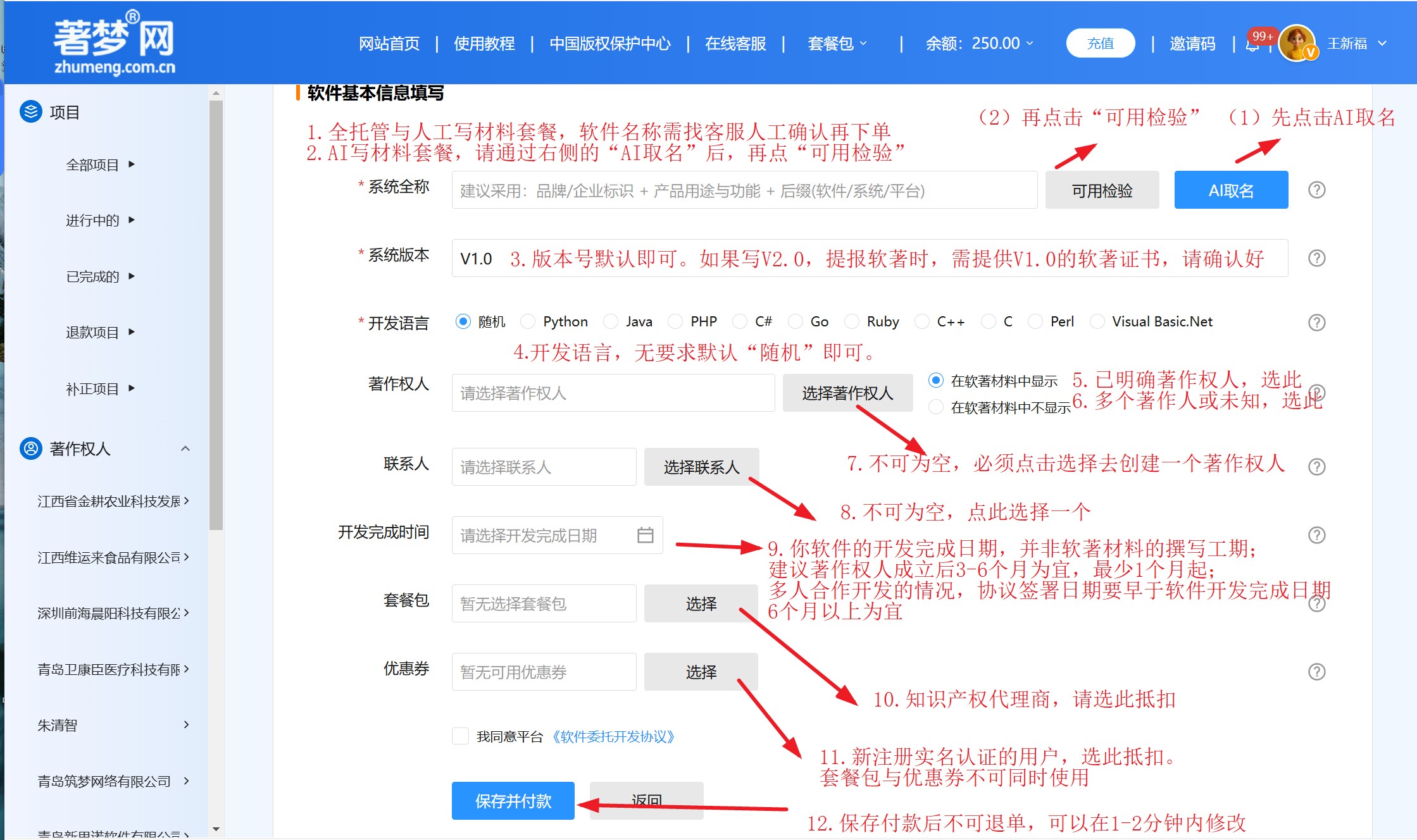This screenshot has height=840, width=1417.
Task: Select Python as development language
Action: (528, 321)
